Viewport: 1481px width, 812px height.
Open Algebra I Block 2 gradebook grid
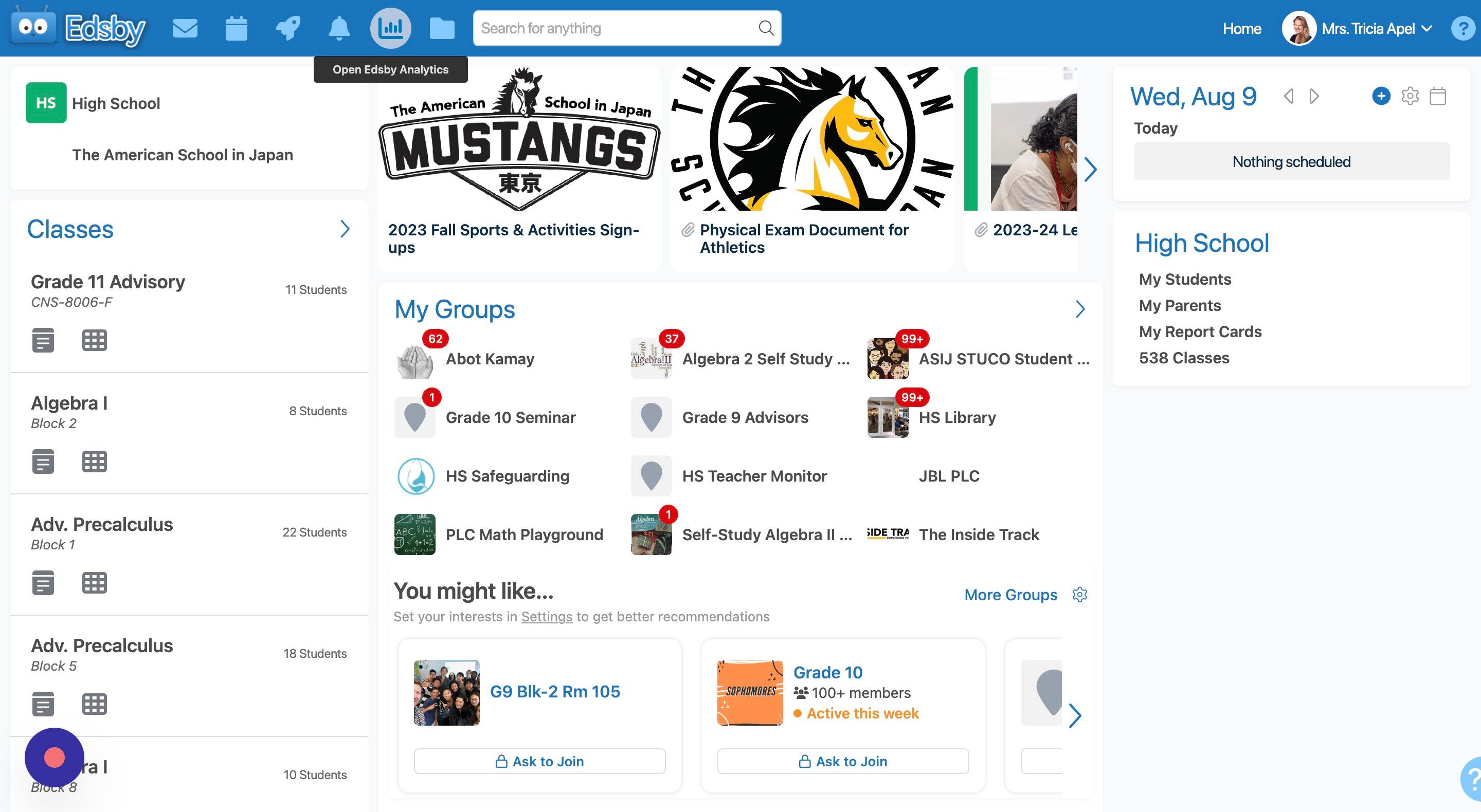click(x=94, y=461)
